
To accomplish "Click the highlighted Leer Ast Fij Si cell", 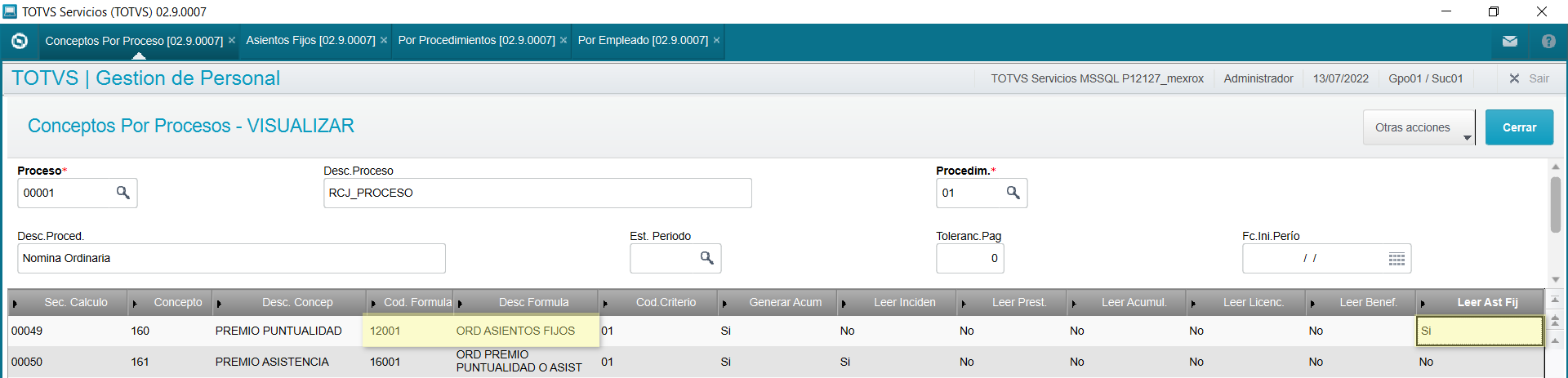I will pyautogui.click(x=1479, y=331).
